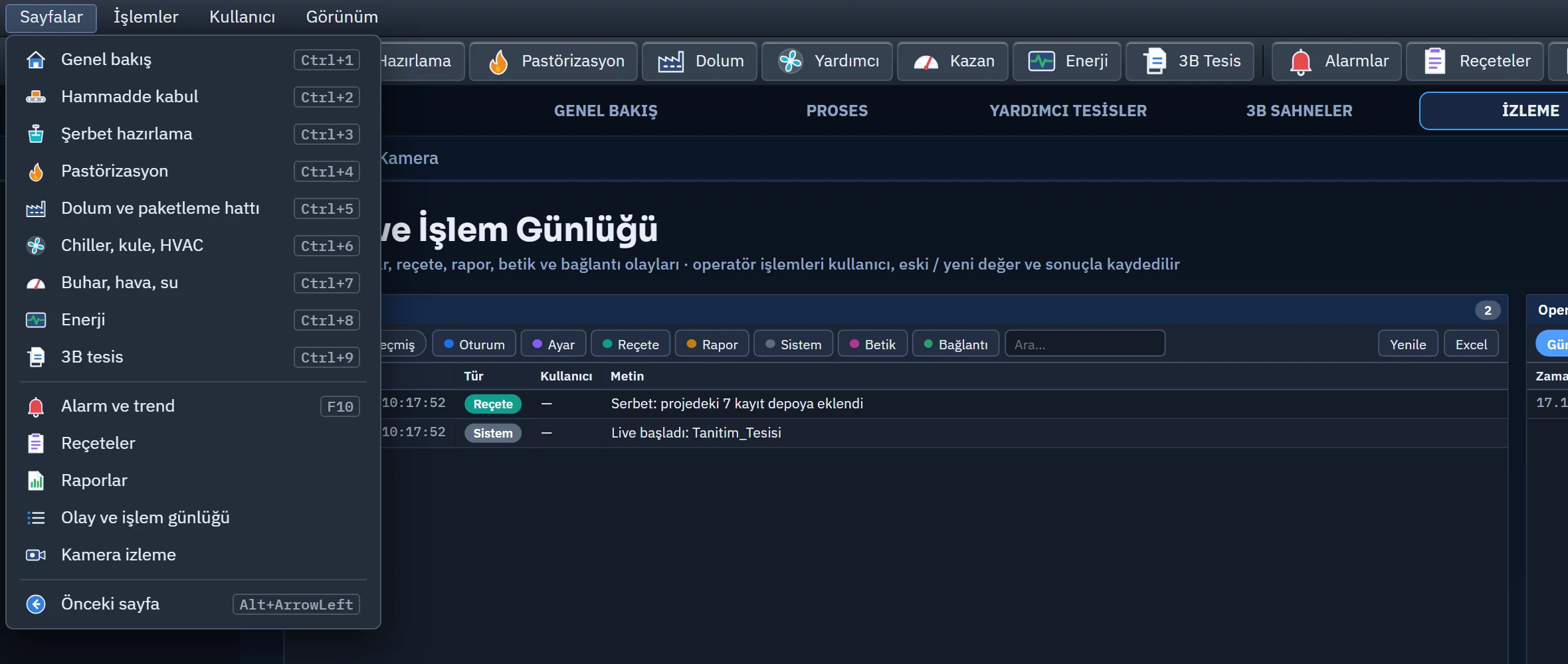Screen dimensions: 1568x664
Task: Open the Görünüm menu
Action: [x=342, y=17]
